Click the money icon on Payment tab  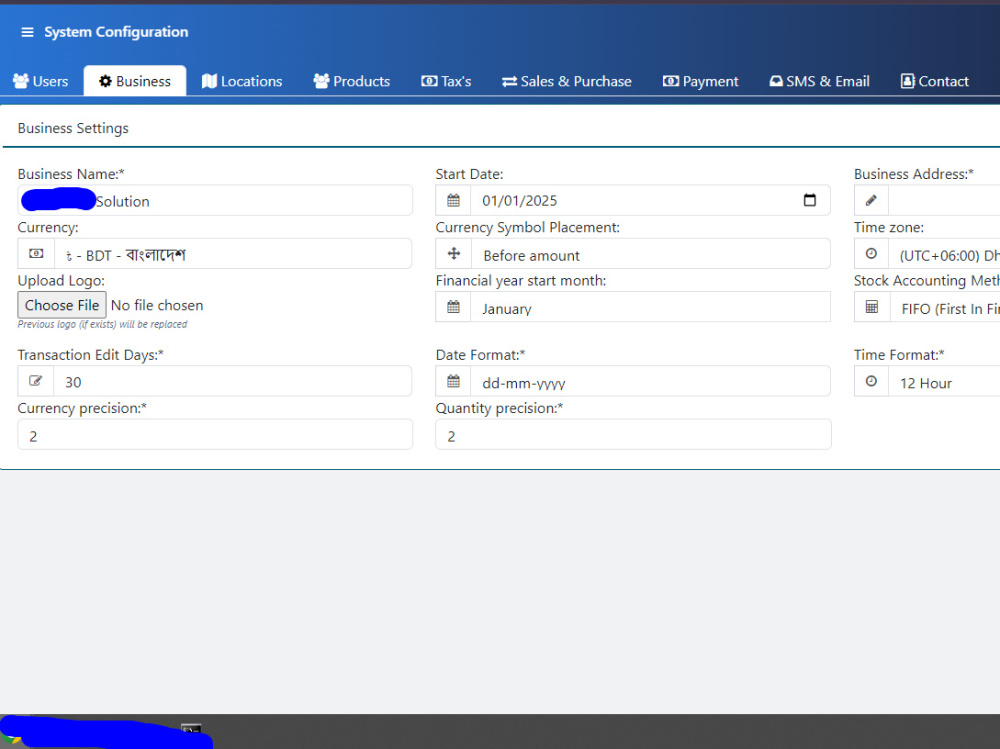point(671,81)
